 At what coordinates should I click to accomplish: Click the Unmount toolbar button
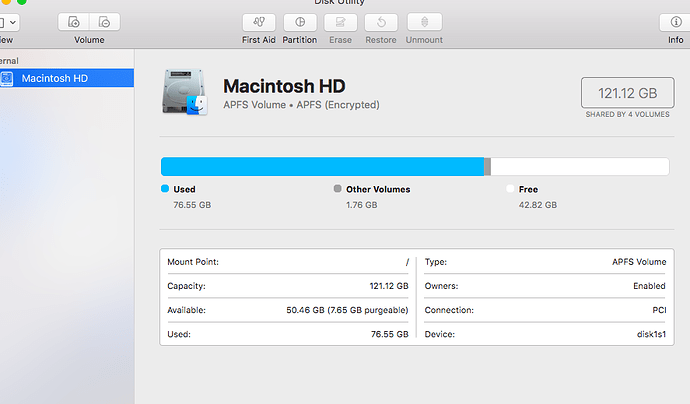[x=425, y=22]
